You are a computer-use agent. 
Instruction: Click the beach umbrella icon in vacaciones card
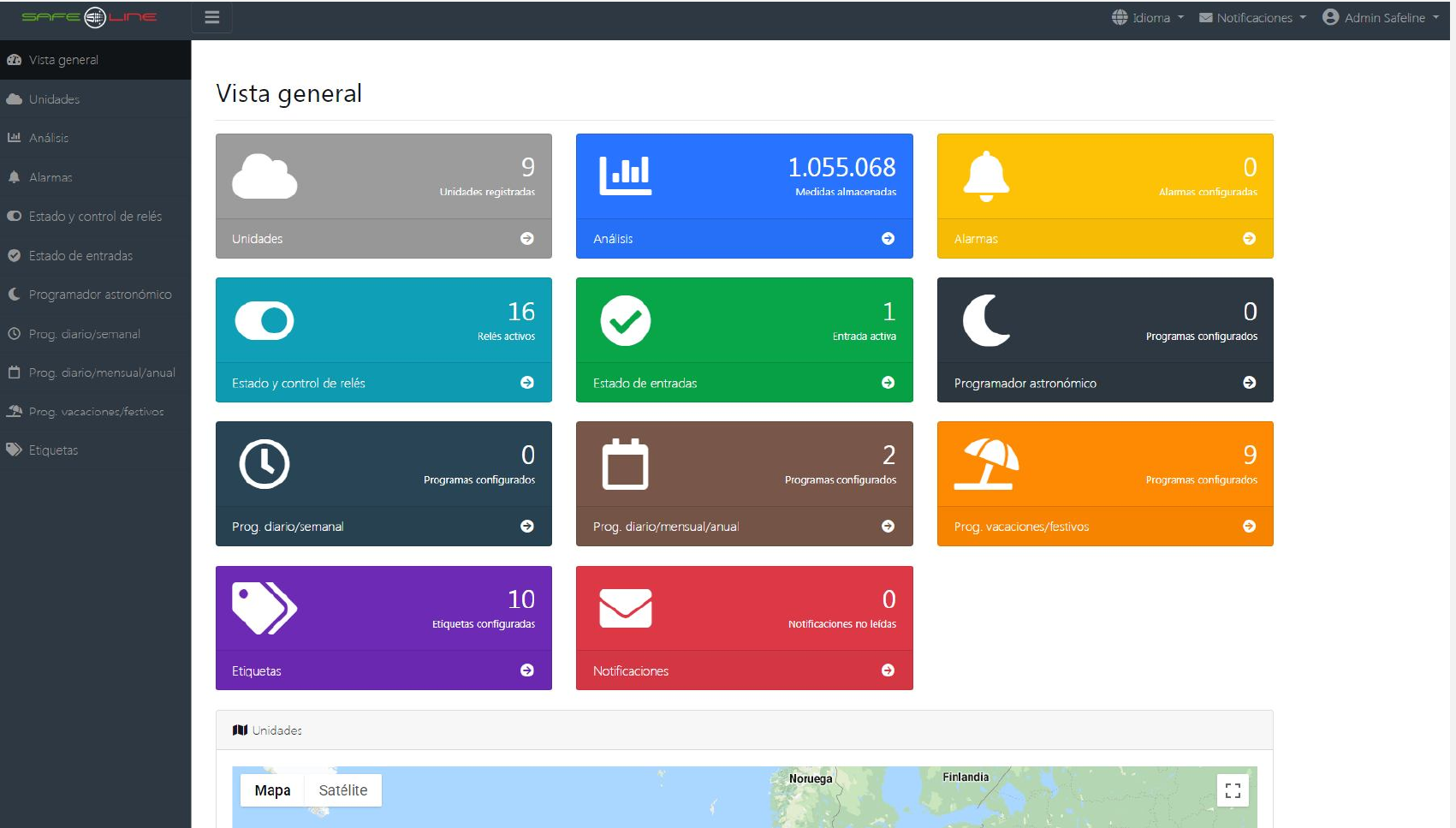tap(986, 464)
